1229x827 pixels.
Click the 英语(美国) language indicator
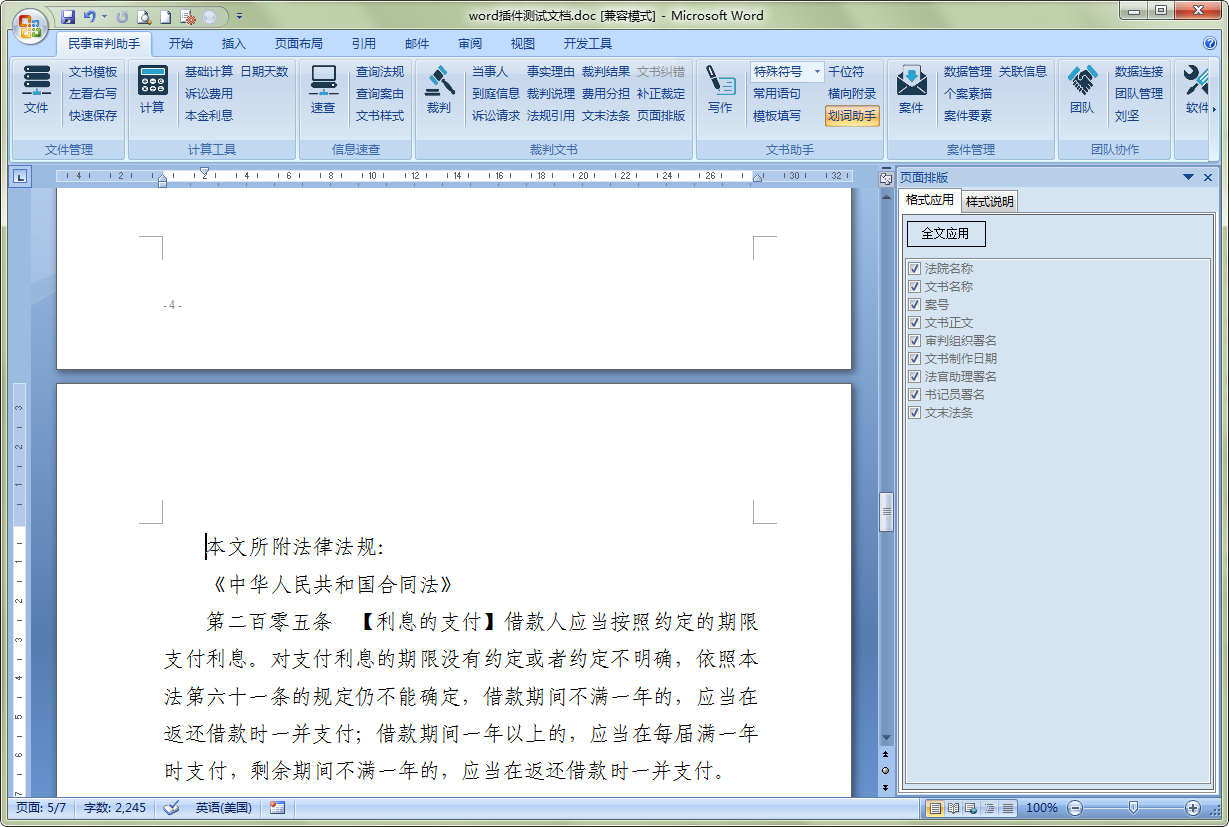(x=223, y=808)
